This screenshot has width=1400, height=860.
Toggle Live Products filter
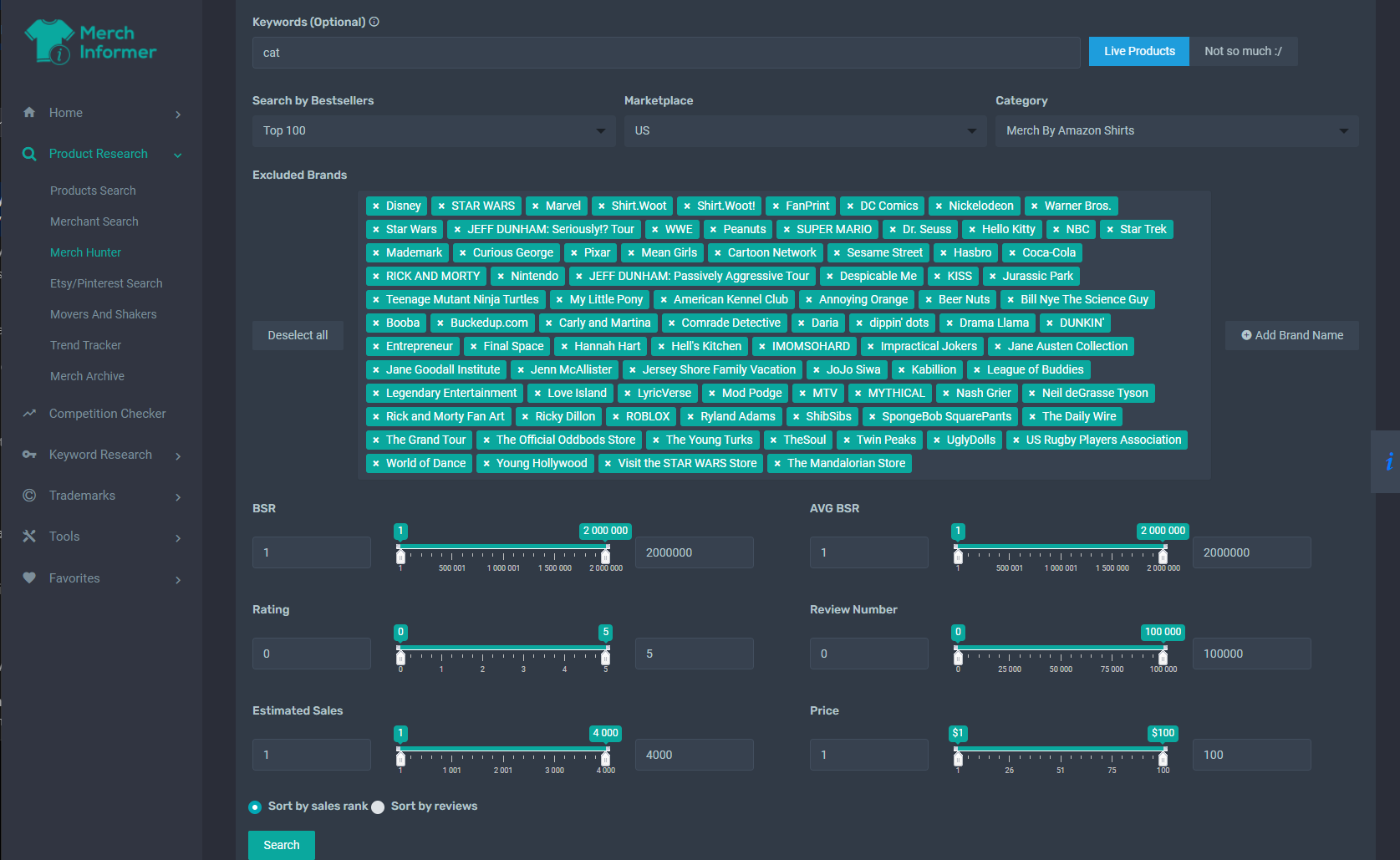1139,51
